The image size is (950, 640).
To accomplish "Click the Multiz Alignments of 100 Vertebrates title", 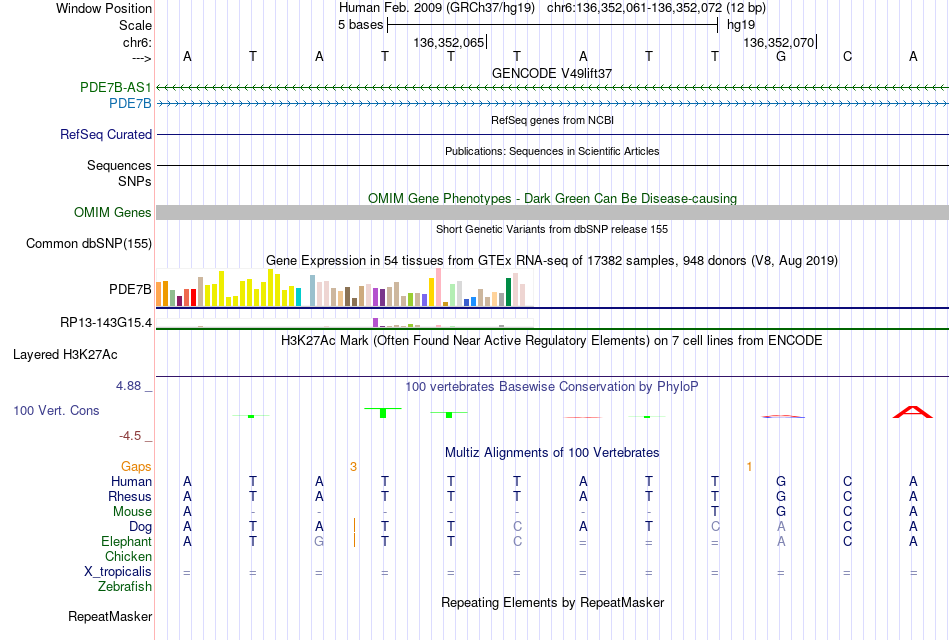I will (552, 453).
